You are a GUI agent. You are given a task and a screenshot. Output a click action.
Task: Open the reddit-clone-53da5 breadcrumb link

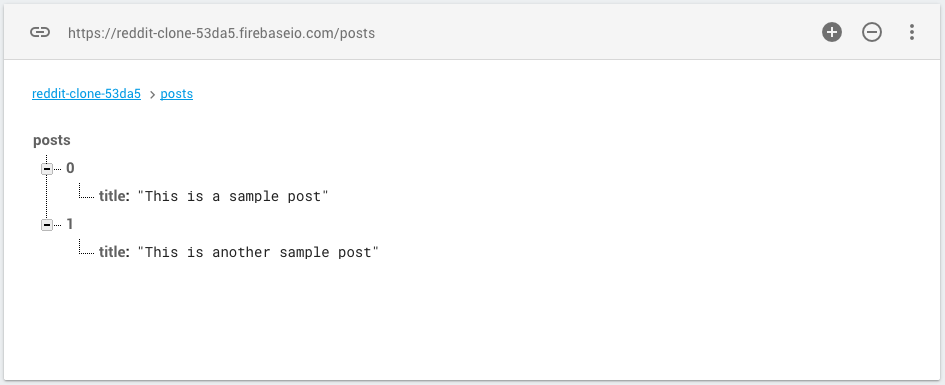click(86, 94)
